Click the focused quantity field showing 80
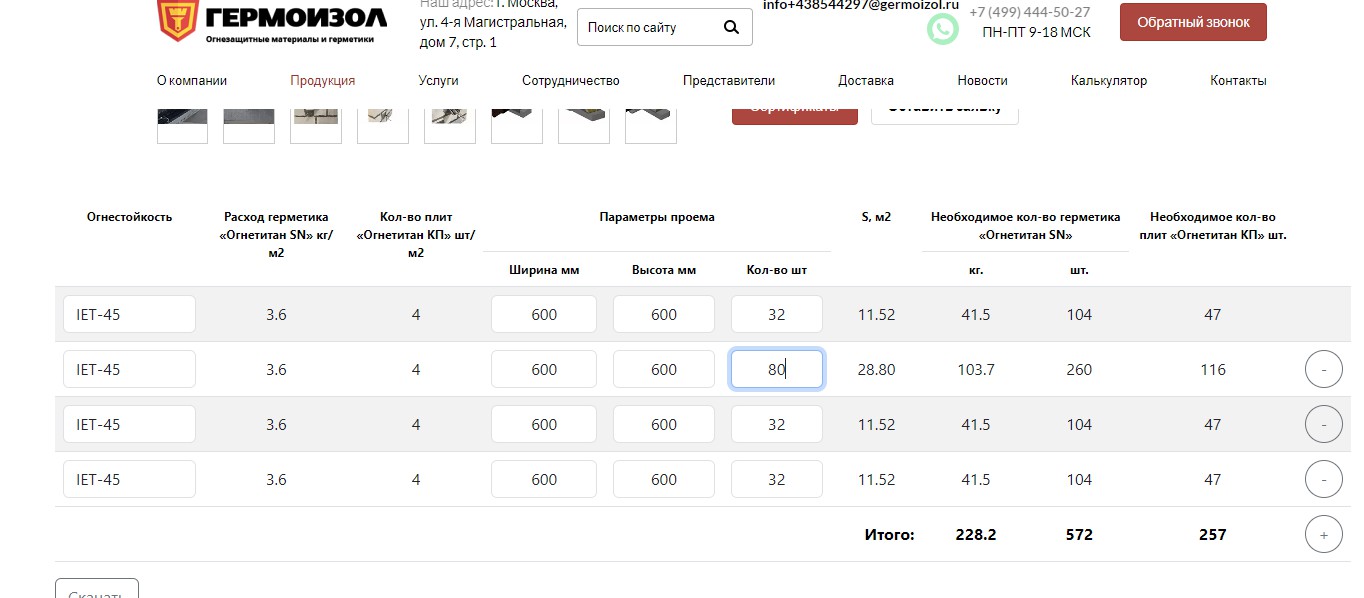This screenshot has width=1364, height=598. pos(777,369)
